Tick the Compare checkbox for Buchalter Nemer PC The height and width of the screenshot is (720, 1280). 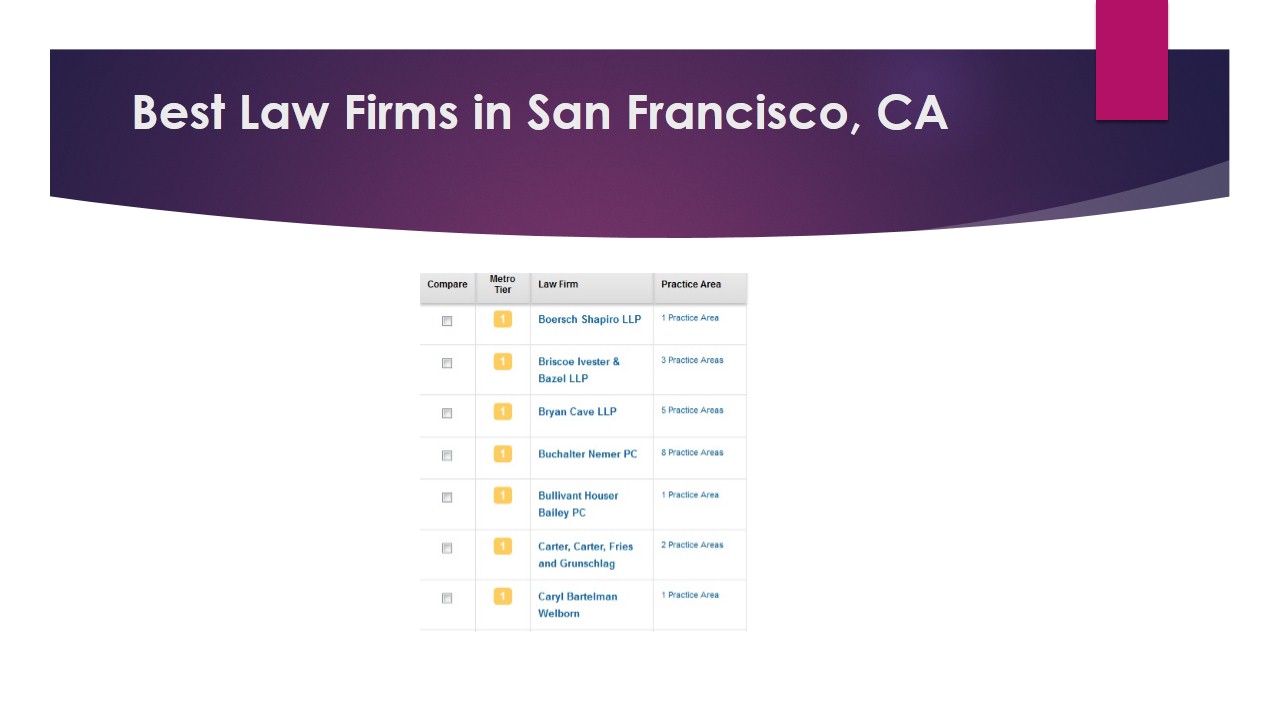[447, 455]
